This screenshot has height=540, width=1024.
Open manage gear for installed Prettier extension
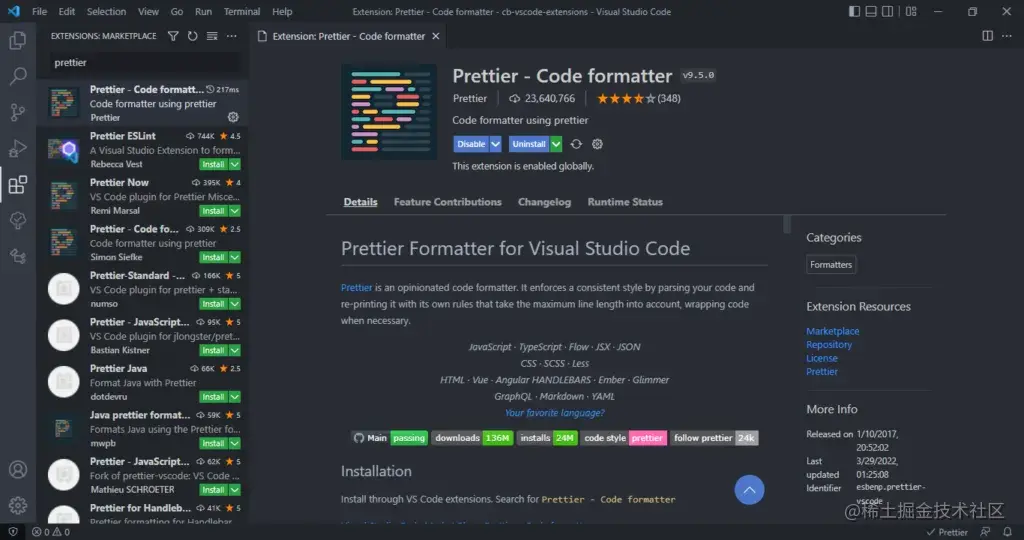pos(233,117)
